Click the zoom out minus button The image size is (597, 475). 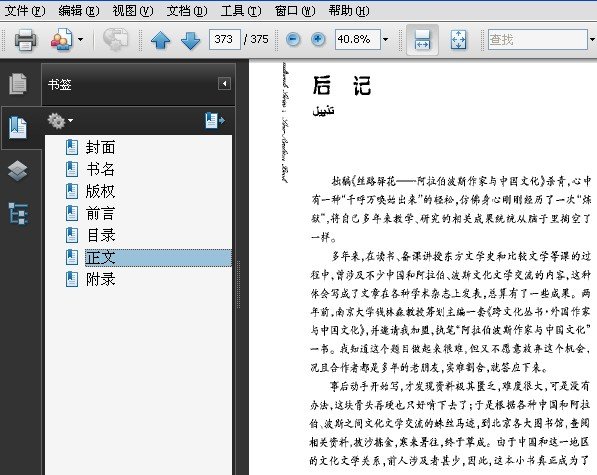(x=293, y=39)
